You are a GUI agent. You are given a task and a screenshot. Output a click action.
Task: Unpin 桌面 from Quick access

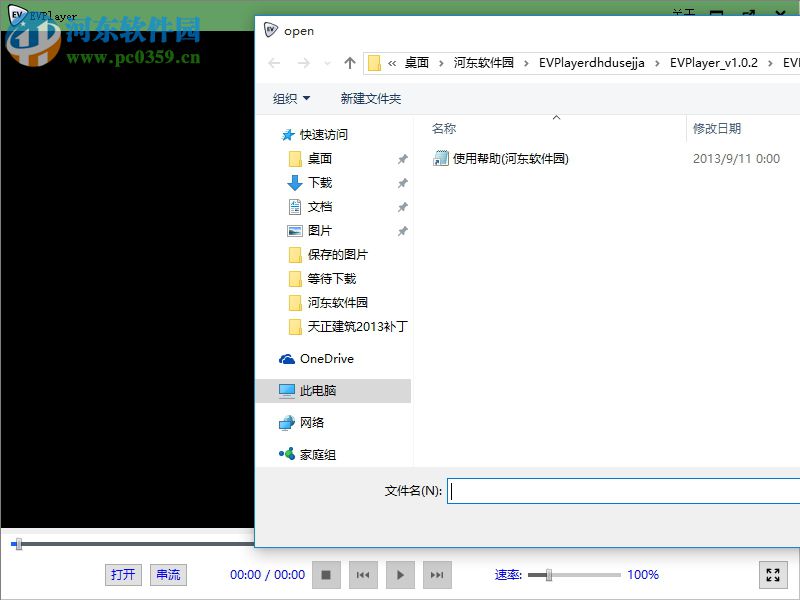click(x=403, y=158)
